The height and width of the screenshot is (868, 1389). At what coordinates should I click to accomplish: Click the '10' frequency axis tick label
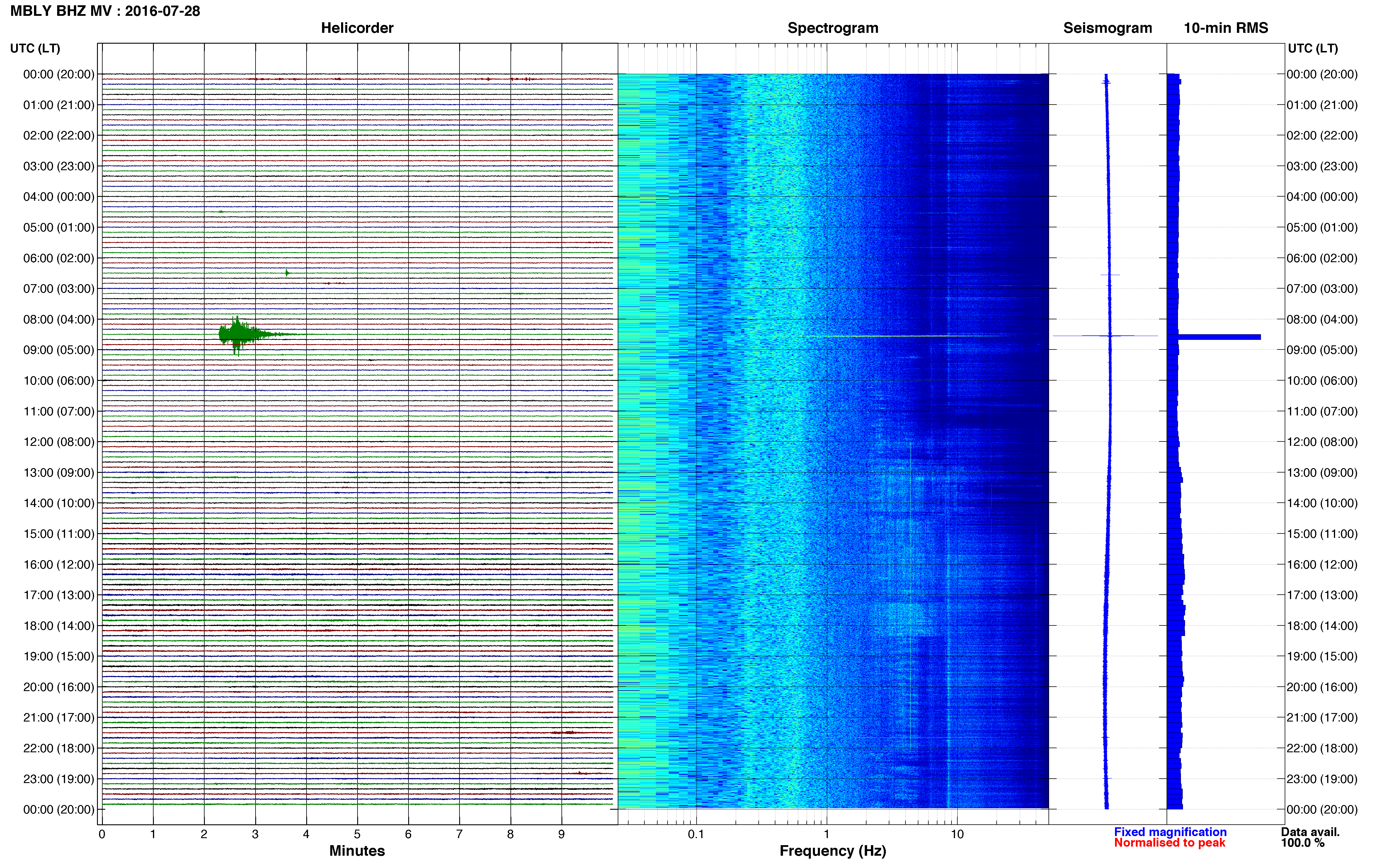point(957,834)
